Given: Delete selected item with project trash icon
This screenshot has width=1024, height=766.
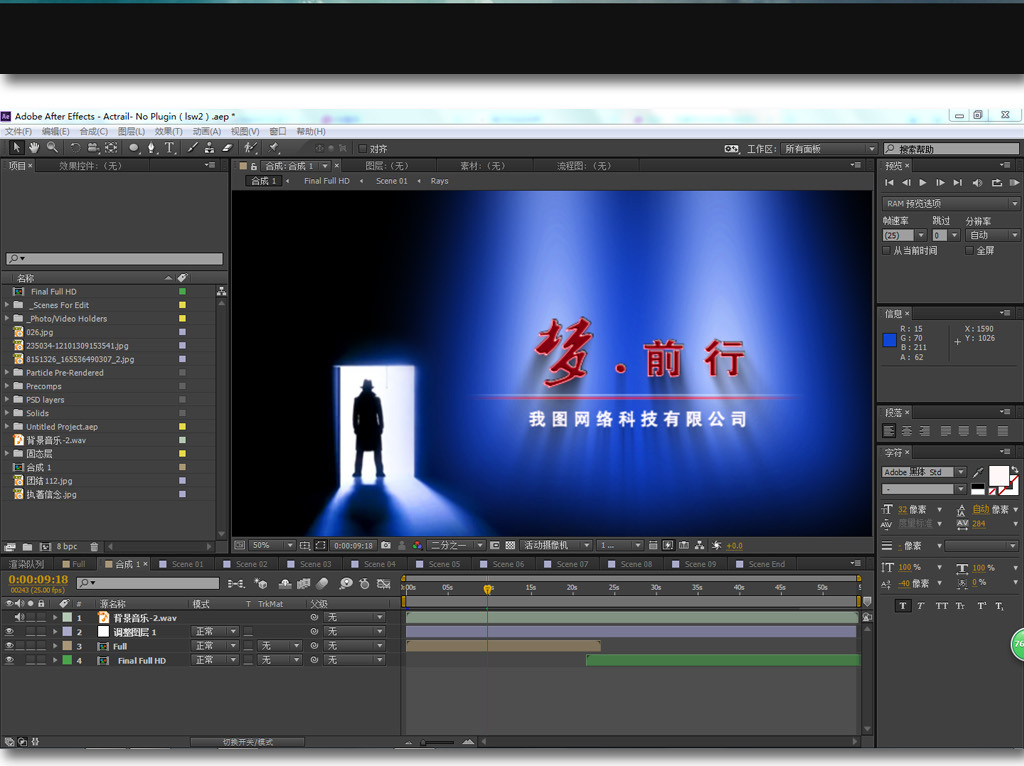Looking at the screenshot, I should click(94, 547).
